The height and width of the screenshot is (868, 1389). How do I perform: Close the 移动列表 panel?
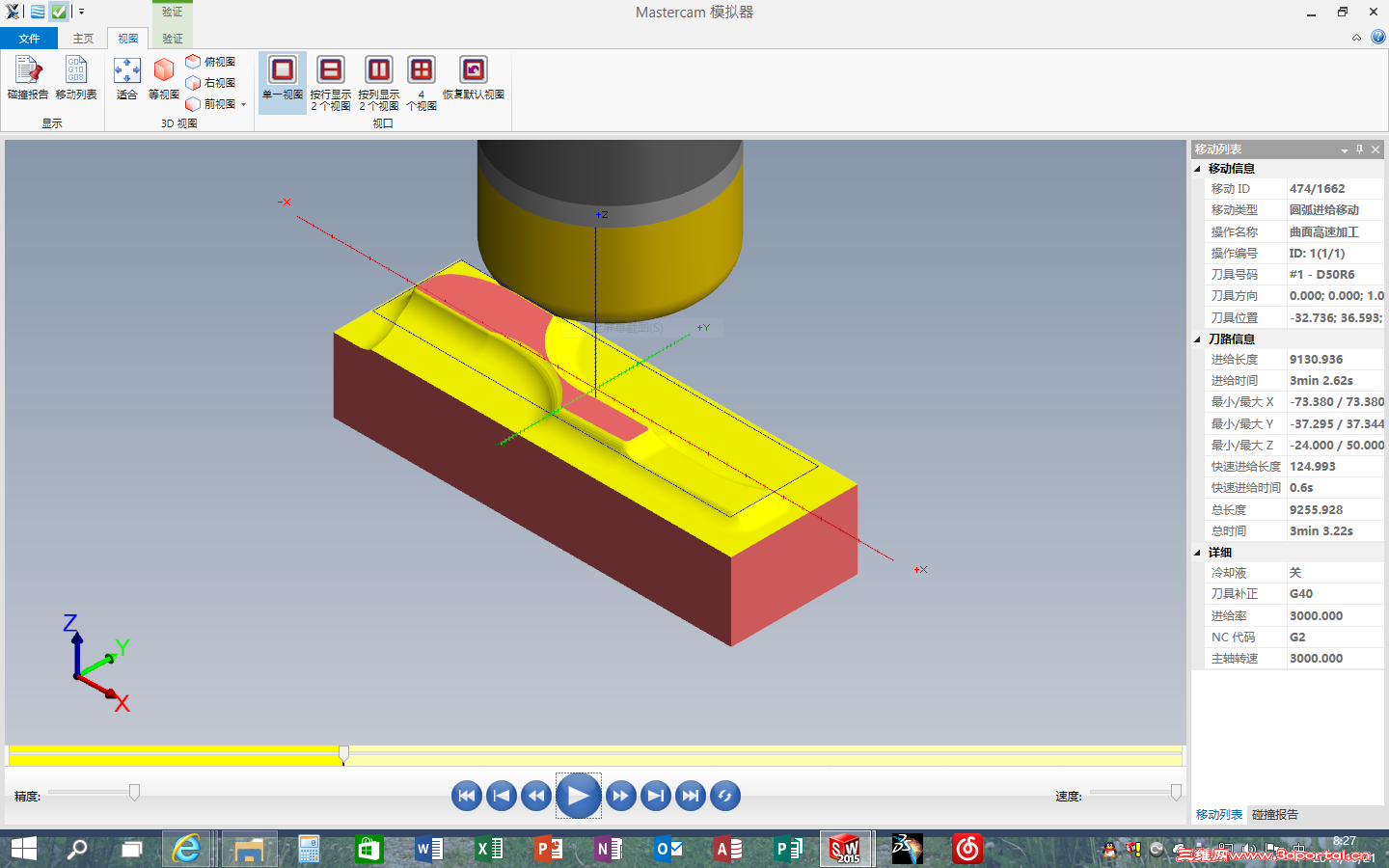(1375, 149)
